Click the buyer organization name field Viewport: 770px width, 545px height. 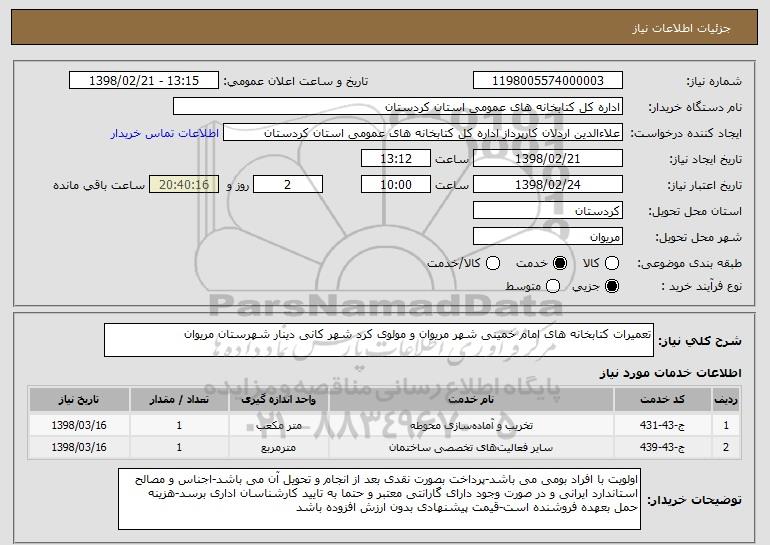tap(398, 107)
